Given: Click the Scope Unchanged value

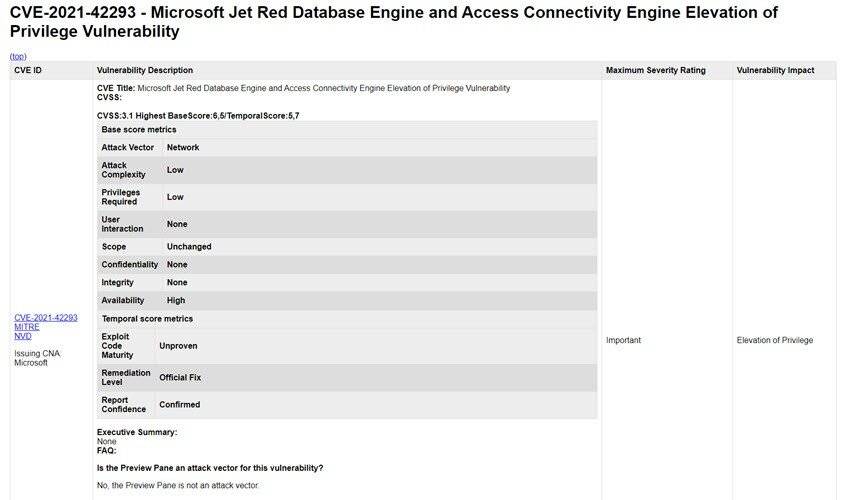Looking at the screenshot, I should (189, 246).
